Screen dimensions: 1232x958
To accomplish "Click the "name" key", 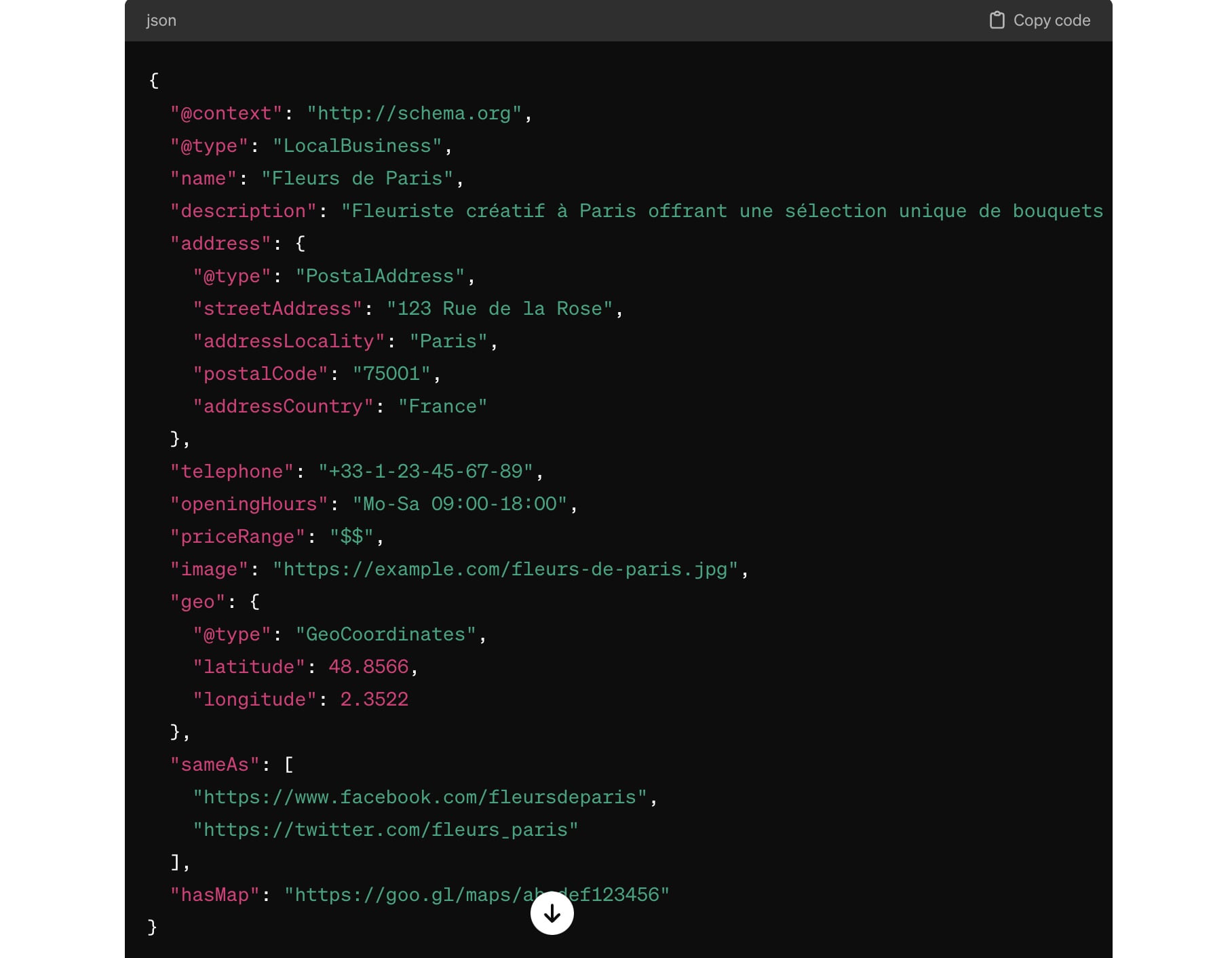I will pyautogui.click(x=204, y=178).
